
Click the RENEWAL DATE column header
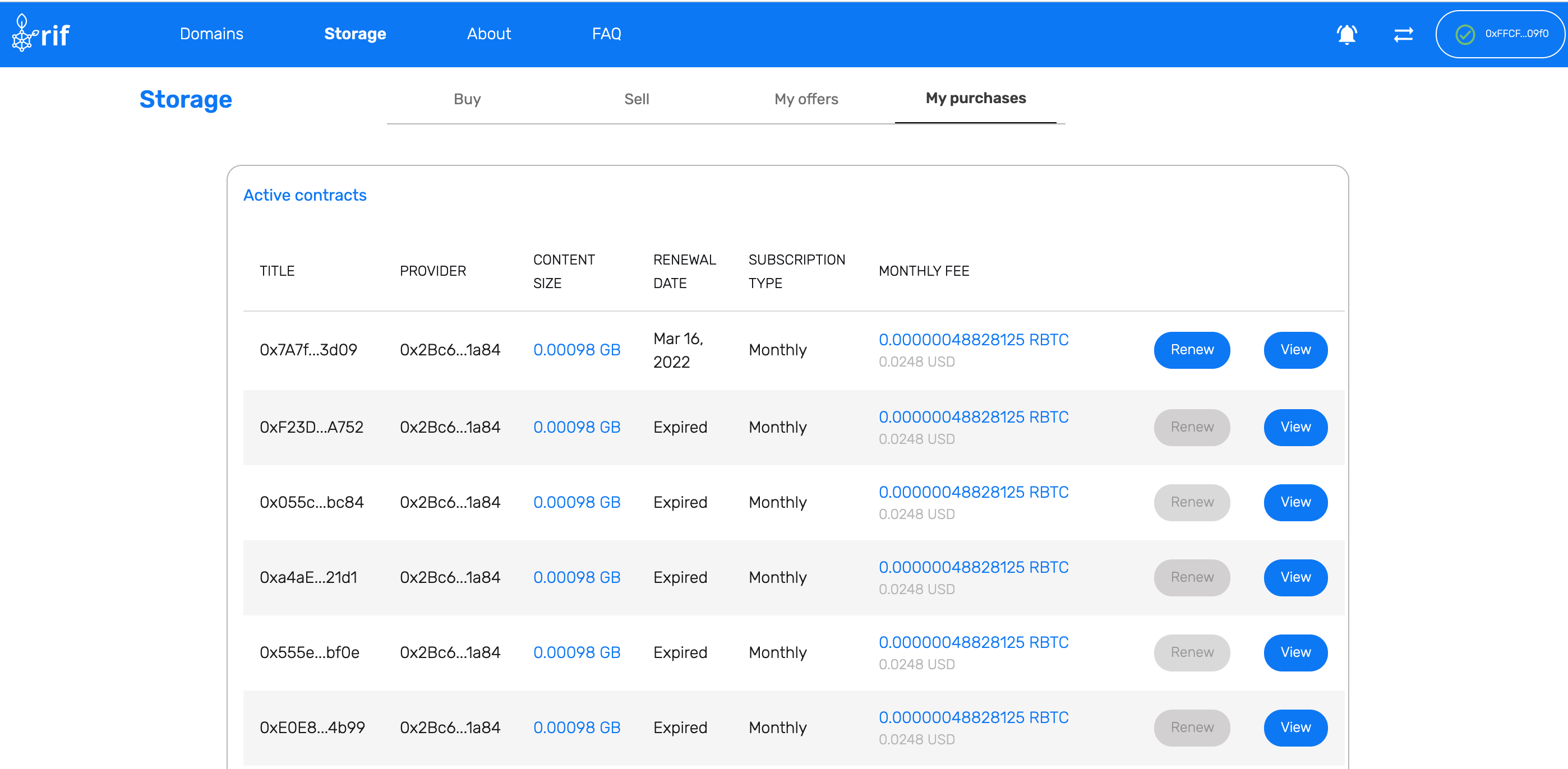pyautogui.click(x=684, y=271)
